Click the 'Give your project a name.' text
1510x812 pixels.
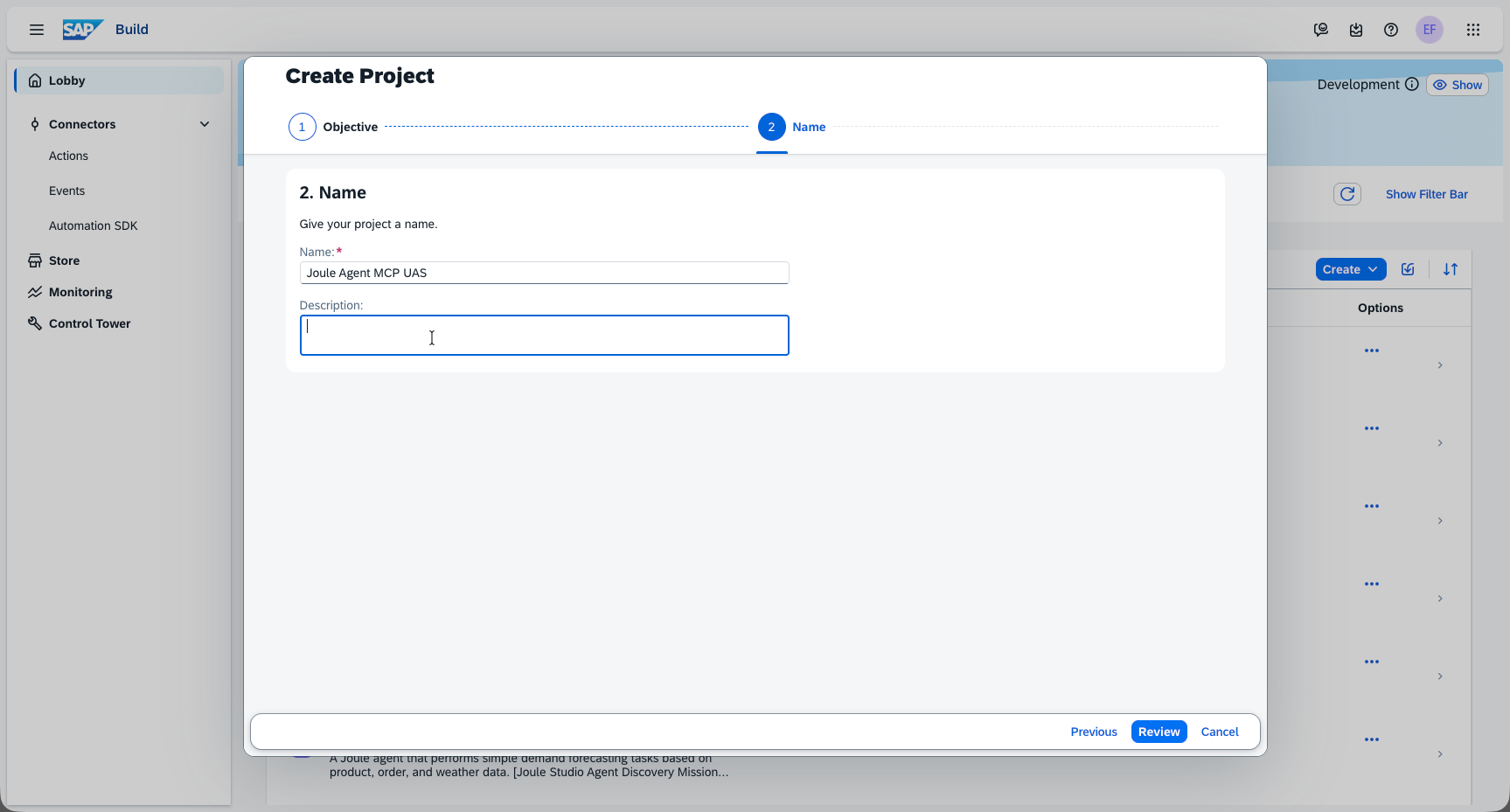[368, 224]
